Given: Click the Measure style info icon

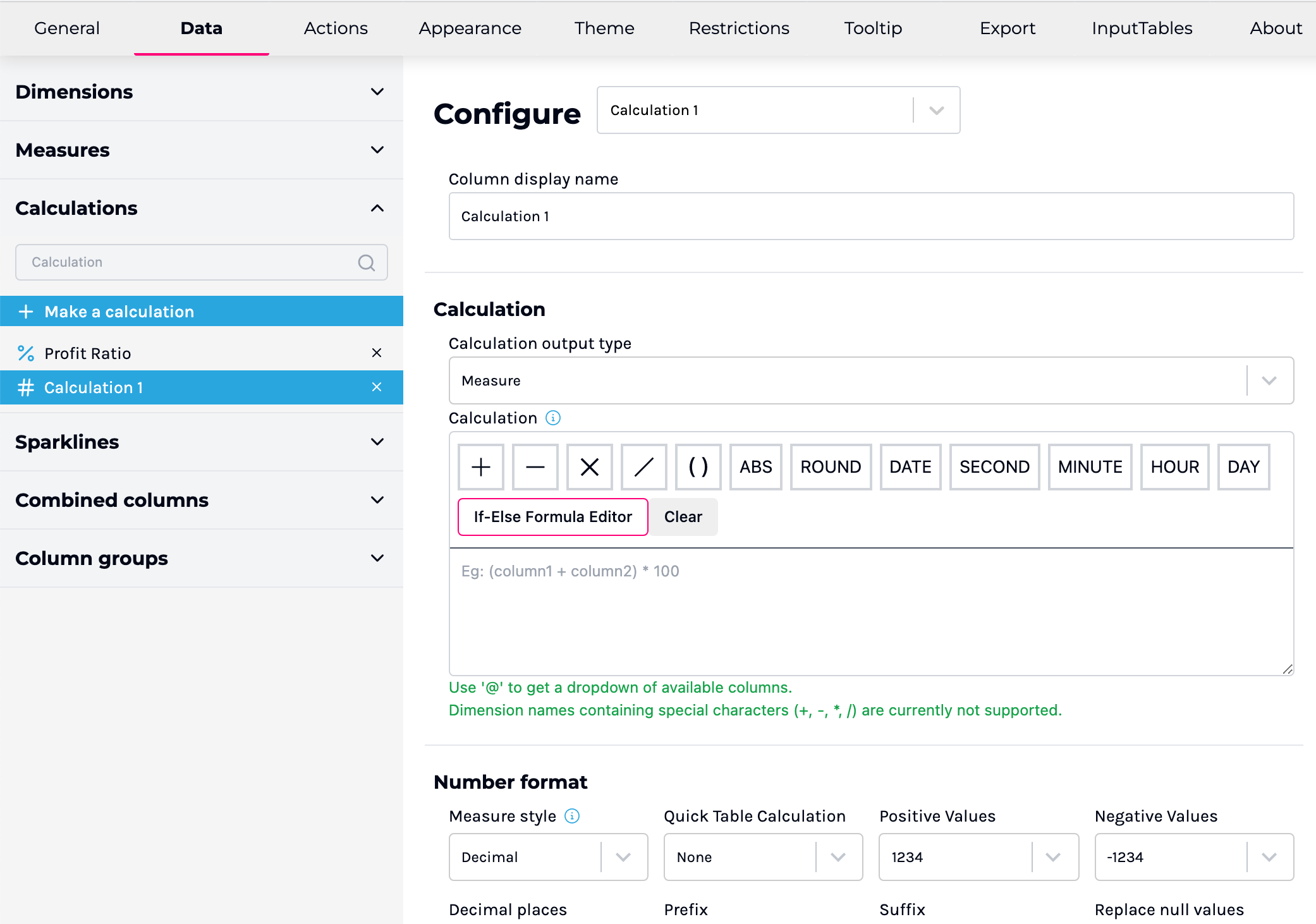Looking at the screenshot, I should [x=572, y=816].
